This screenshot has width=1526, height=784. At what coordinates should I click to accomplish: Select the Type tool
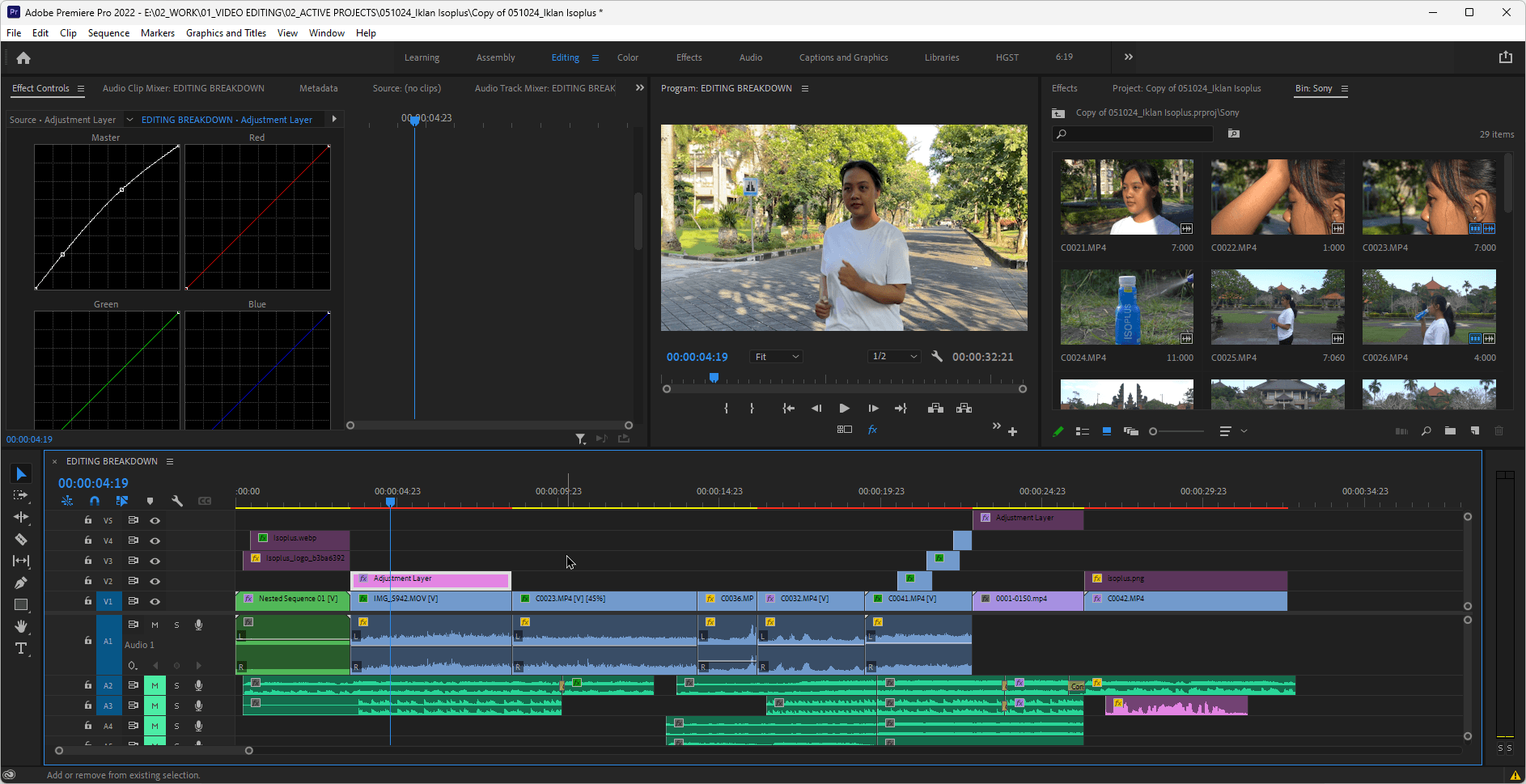point(21,648)
